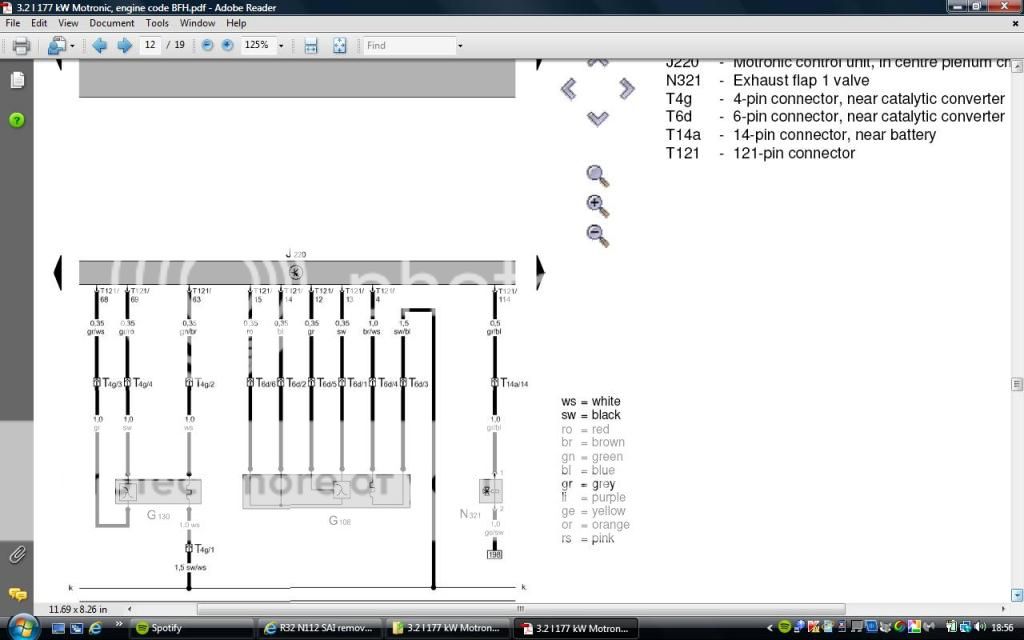1024x640 pixels.
Task: Click the Find search field
Action: pos(408,46)
